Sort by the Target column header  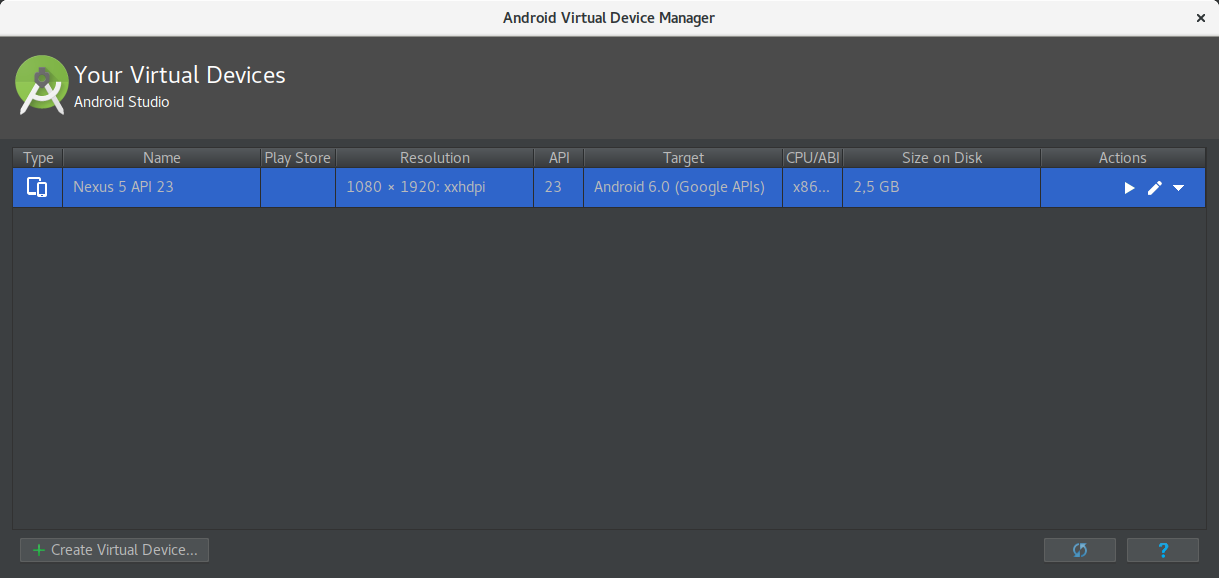tap(683, 158)
